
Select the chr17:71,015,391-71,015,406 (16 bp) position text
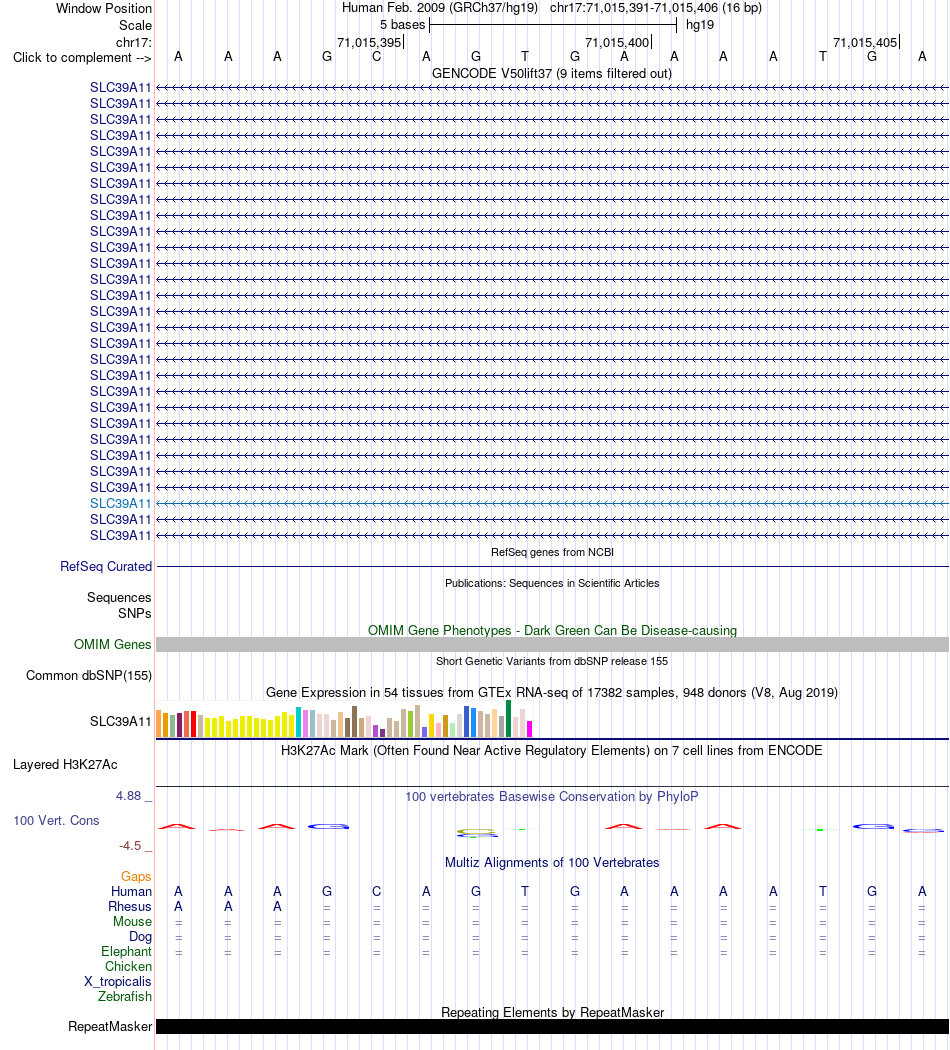click(x=655, y=8)
